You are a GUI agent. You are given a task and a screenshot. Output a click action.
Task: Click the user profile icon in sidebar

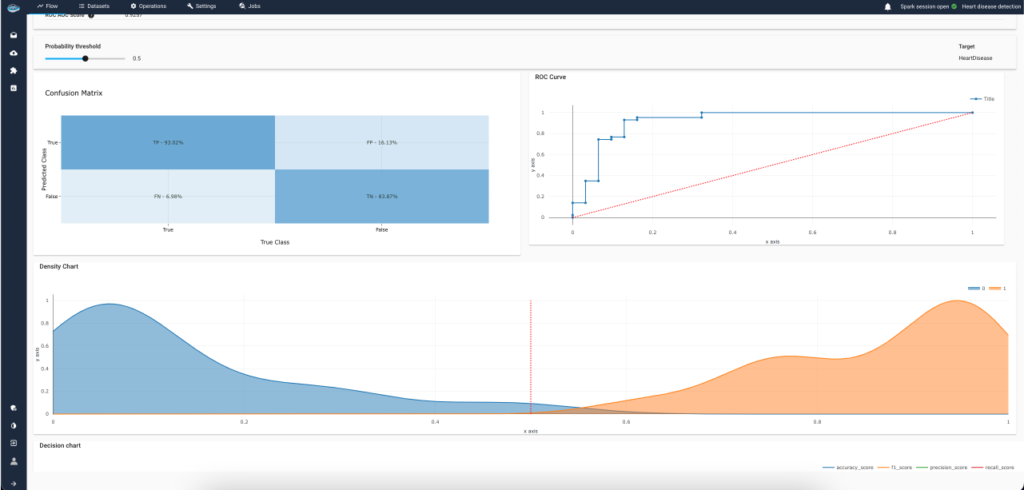pos(13,461)
